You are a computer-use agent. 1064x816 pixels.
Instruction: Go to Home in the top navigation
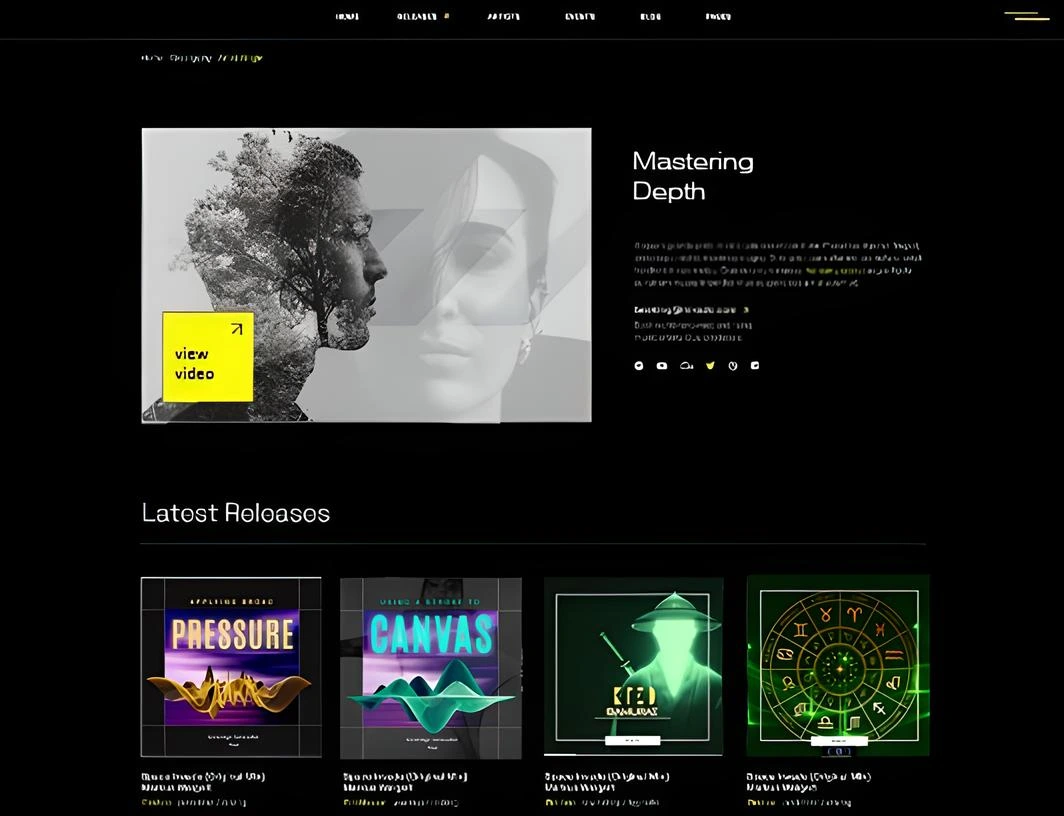pos(347,16)
